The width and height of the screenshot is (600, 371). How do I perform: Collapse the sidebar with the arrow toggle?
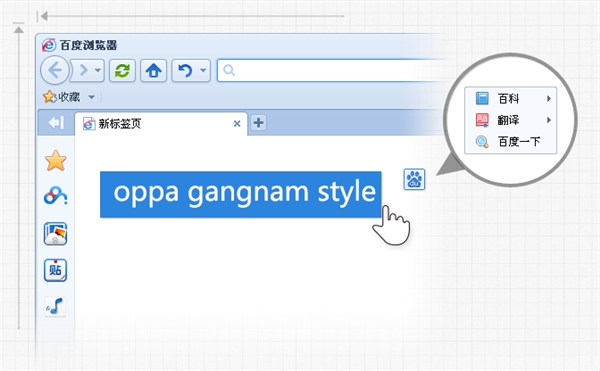click(56, 123)
